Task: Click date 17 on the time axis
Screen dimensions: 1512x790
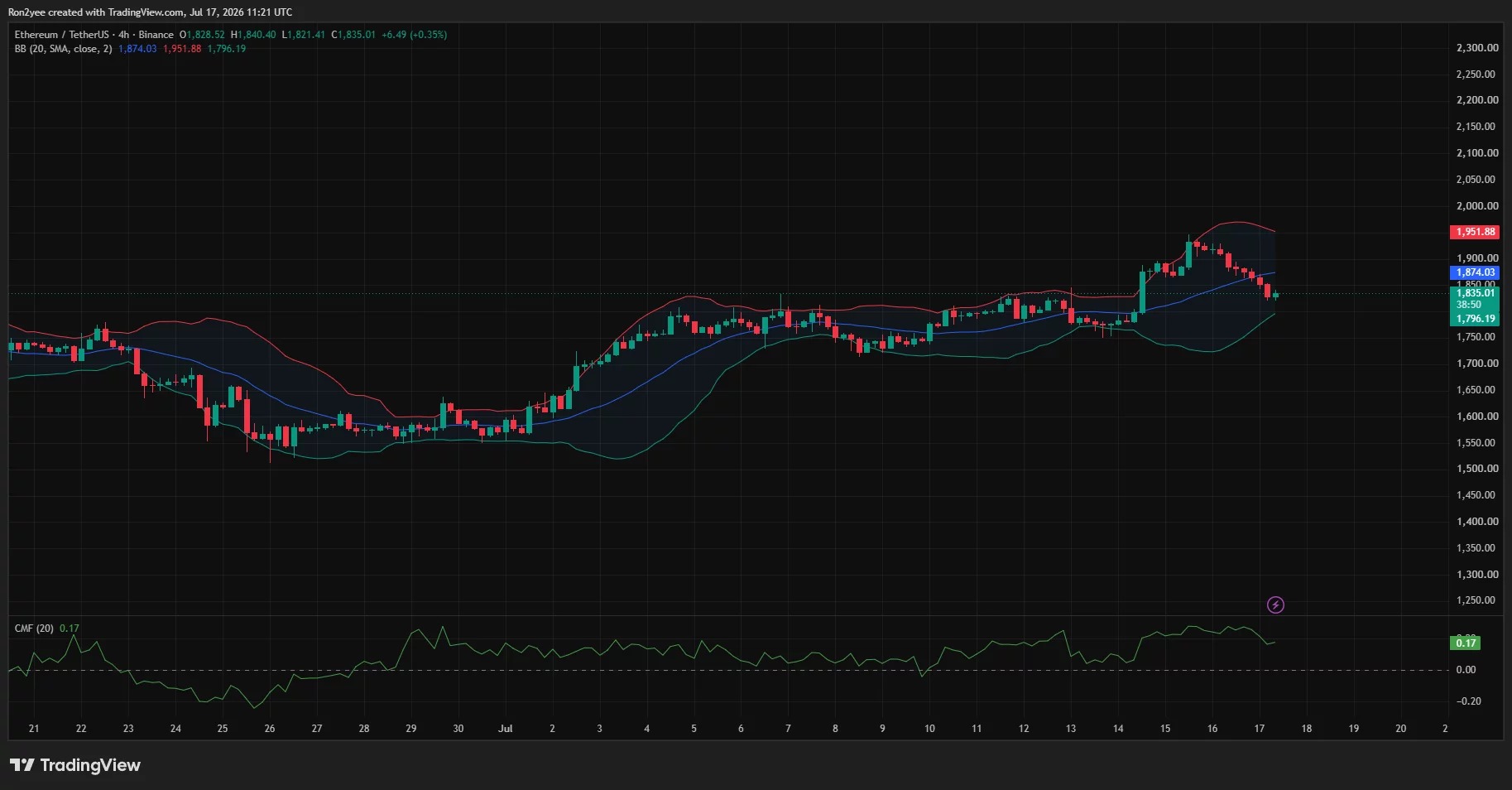Action: click(x=1260, y=729)
